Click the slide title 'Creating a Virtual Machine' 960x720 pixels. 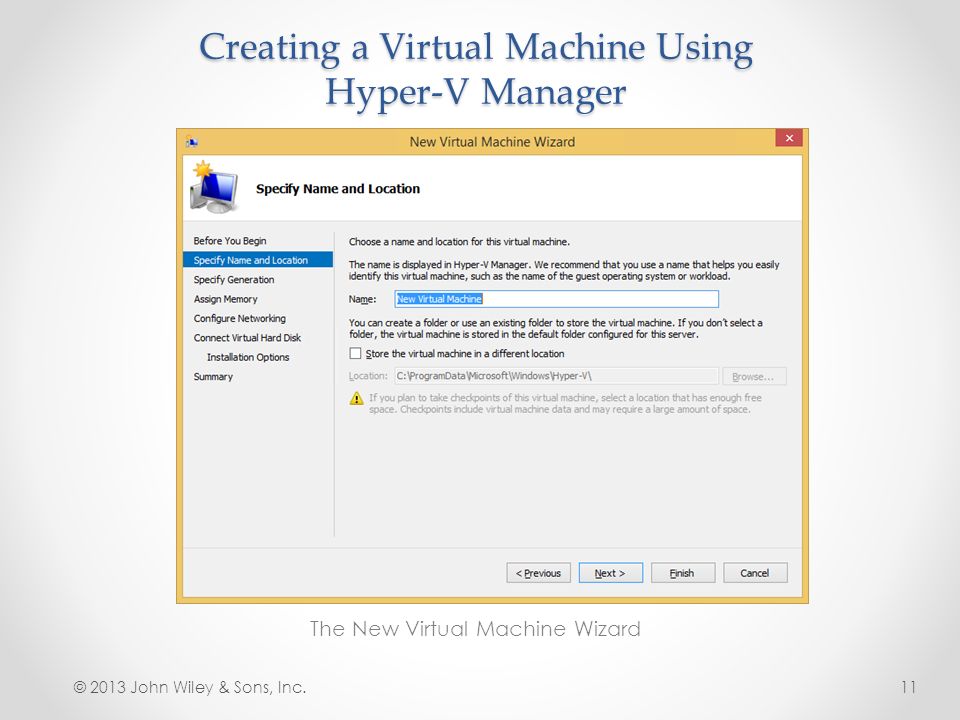click(476, 70)
